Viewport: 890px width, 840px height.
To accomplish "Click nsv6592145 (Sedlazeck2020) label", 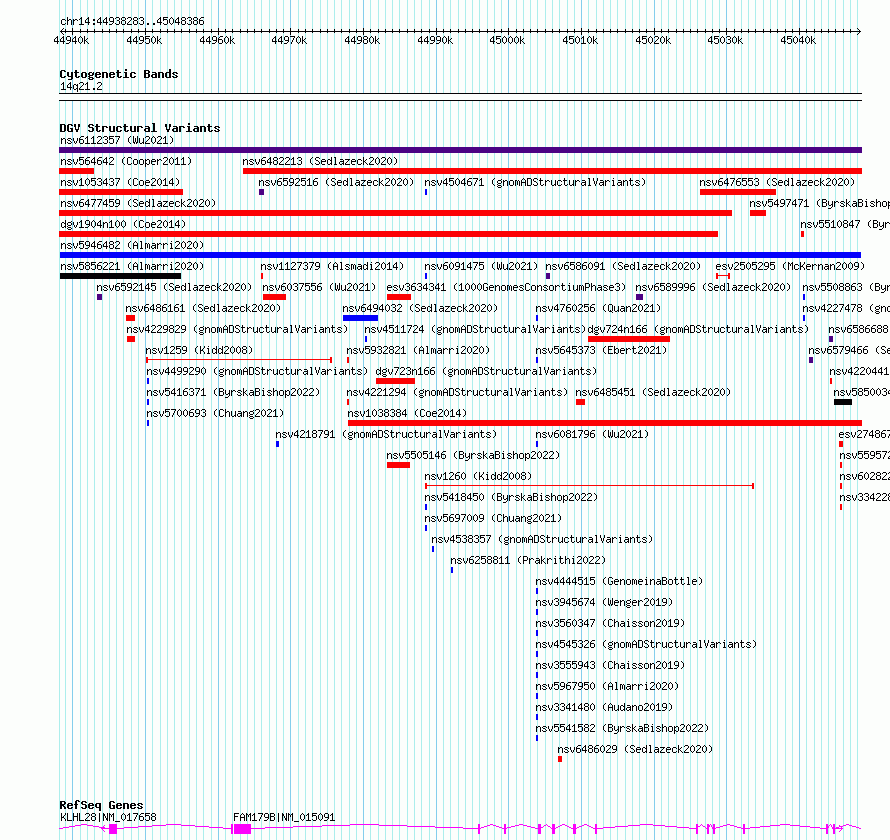I will point(174,287).
